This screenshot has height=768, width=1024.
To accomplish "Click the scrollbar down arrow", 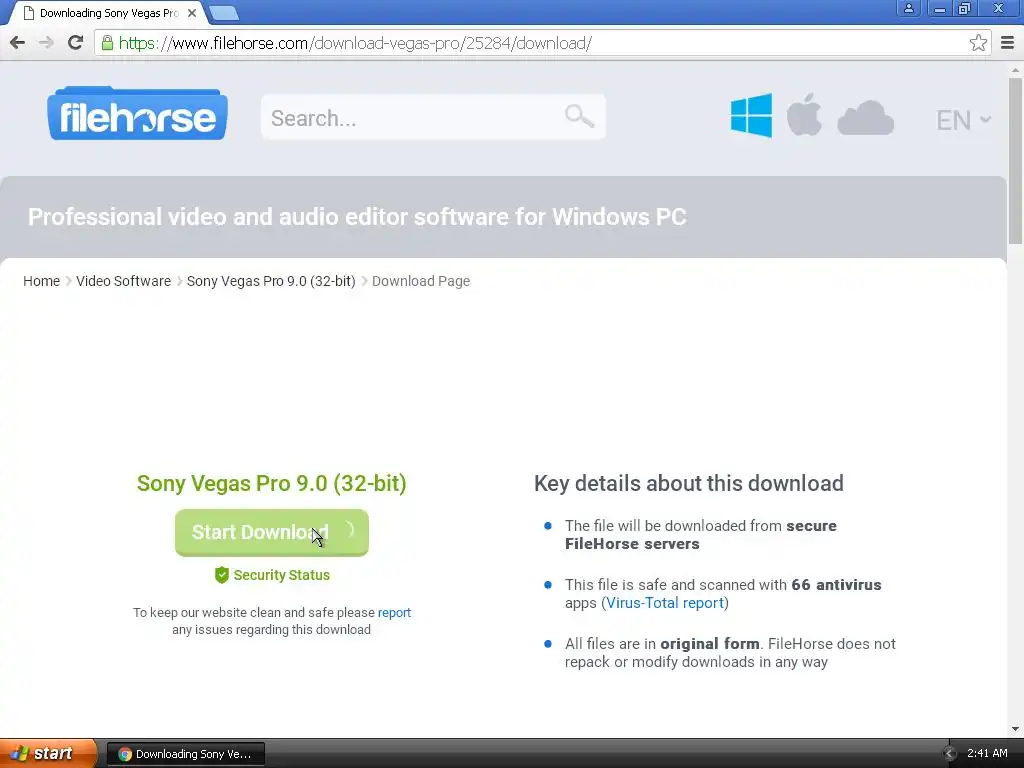I will 1016,729.
